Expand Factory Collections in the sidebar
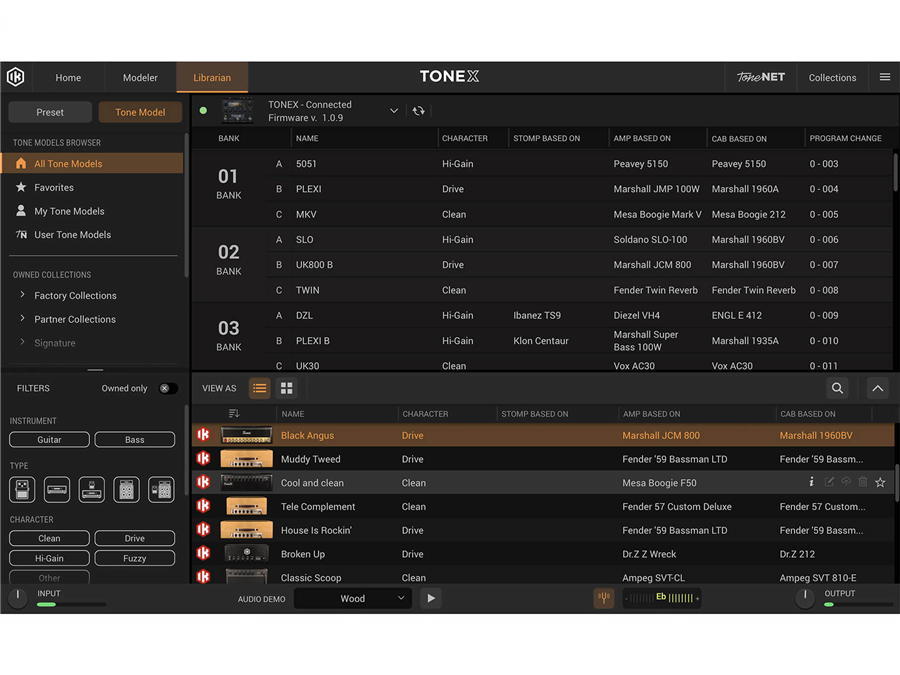Viewport: 900px width, 675px height. coord(23,295)
